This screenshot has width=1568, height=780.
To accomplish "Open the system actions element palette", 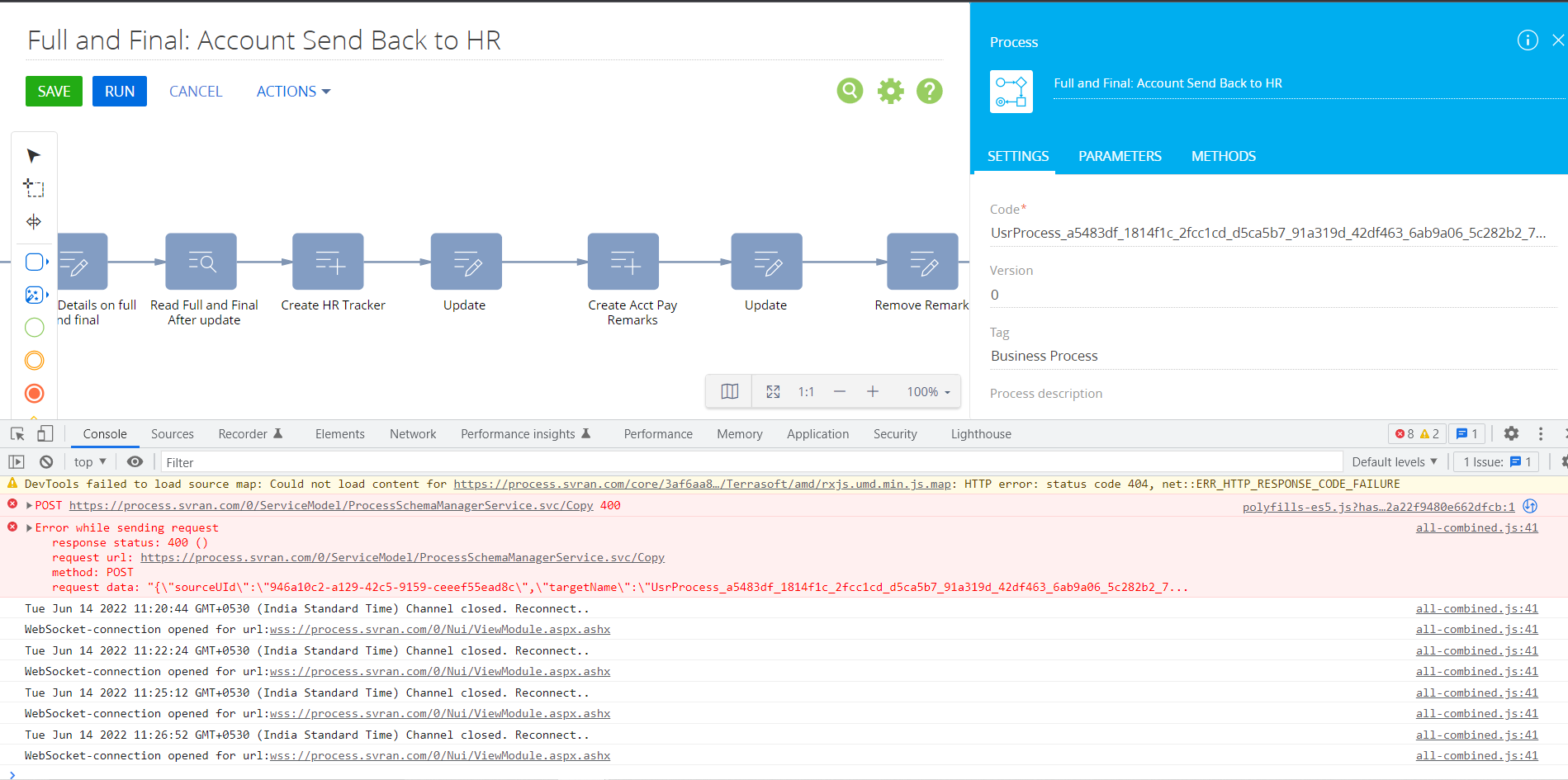I will pos(36,295).
